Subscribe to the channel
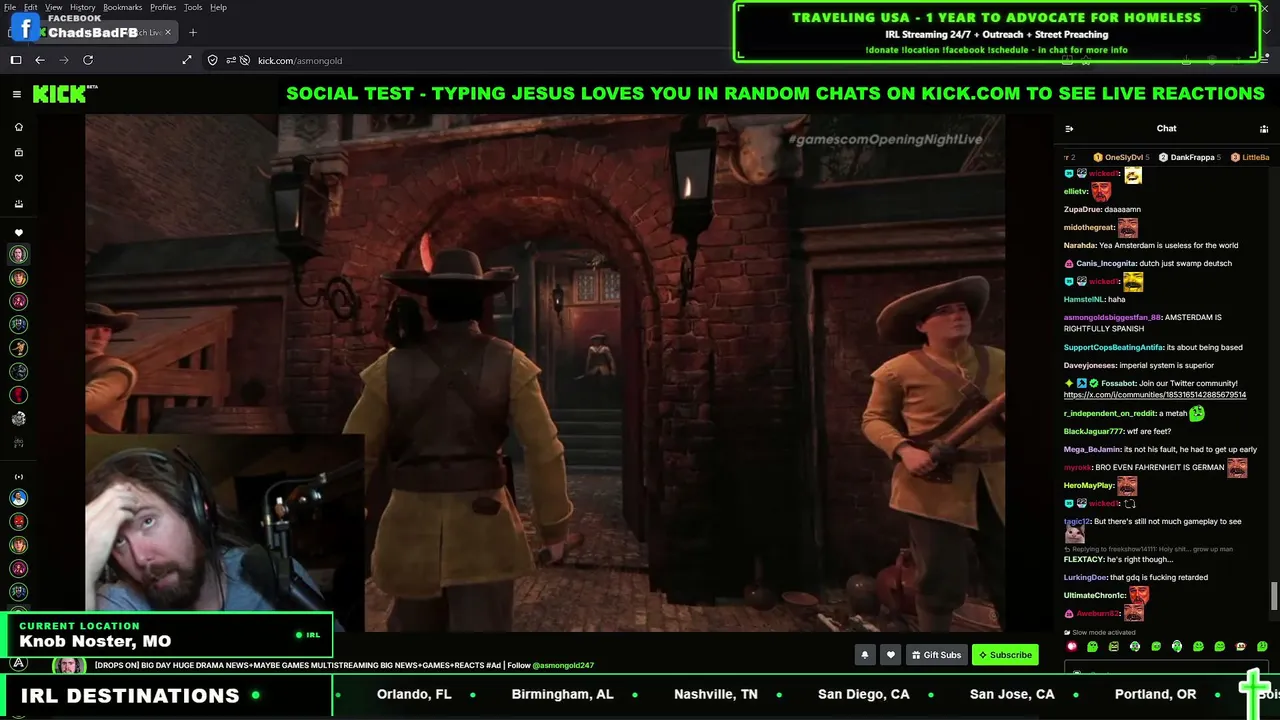Screen dimensions: 1280x720 tap(1005, 655)
